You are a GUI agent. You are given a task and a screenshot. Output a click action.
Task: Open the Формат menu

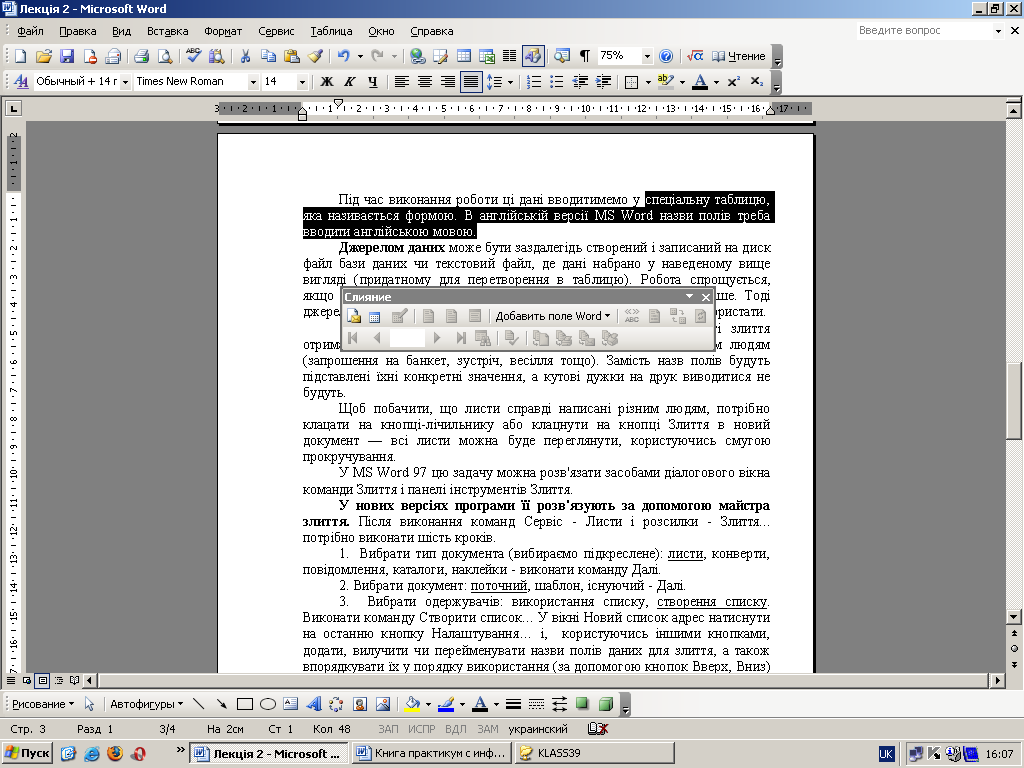coord(223,31)
